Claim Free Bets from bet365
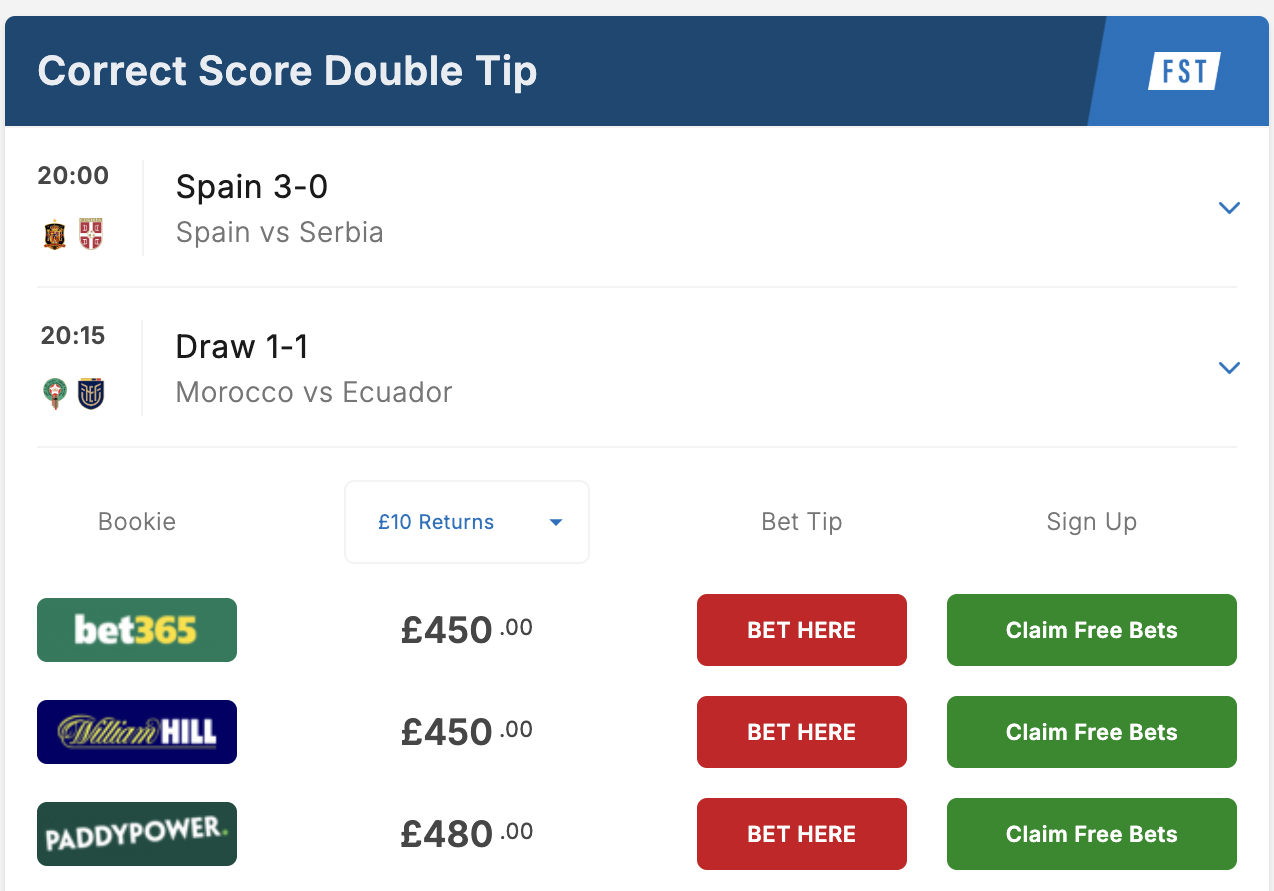 tap(1091, 630)
